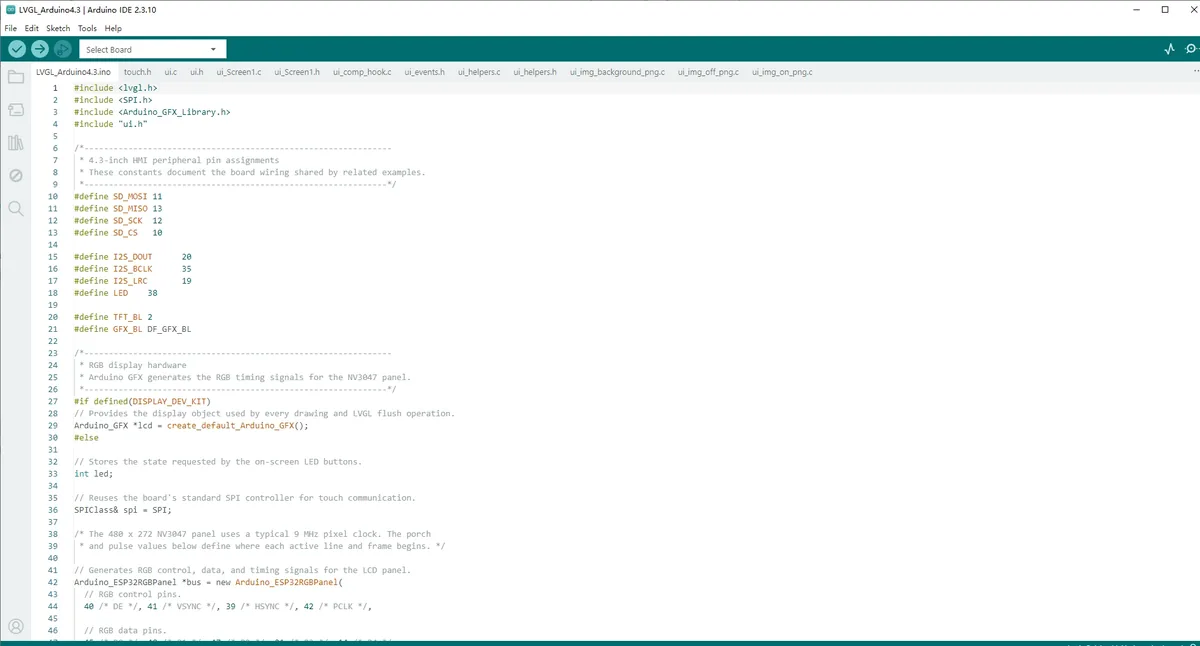The width and height of the screenshot is (1200, 646).
Task: Switch to the ui_helpers.h tab
Action: (535, 72)
